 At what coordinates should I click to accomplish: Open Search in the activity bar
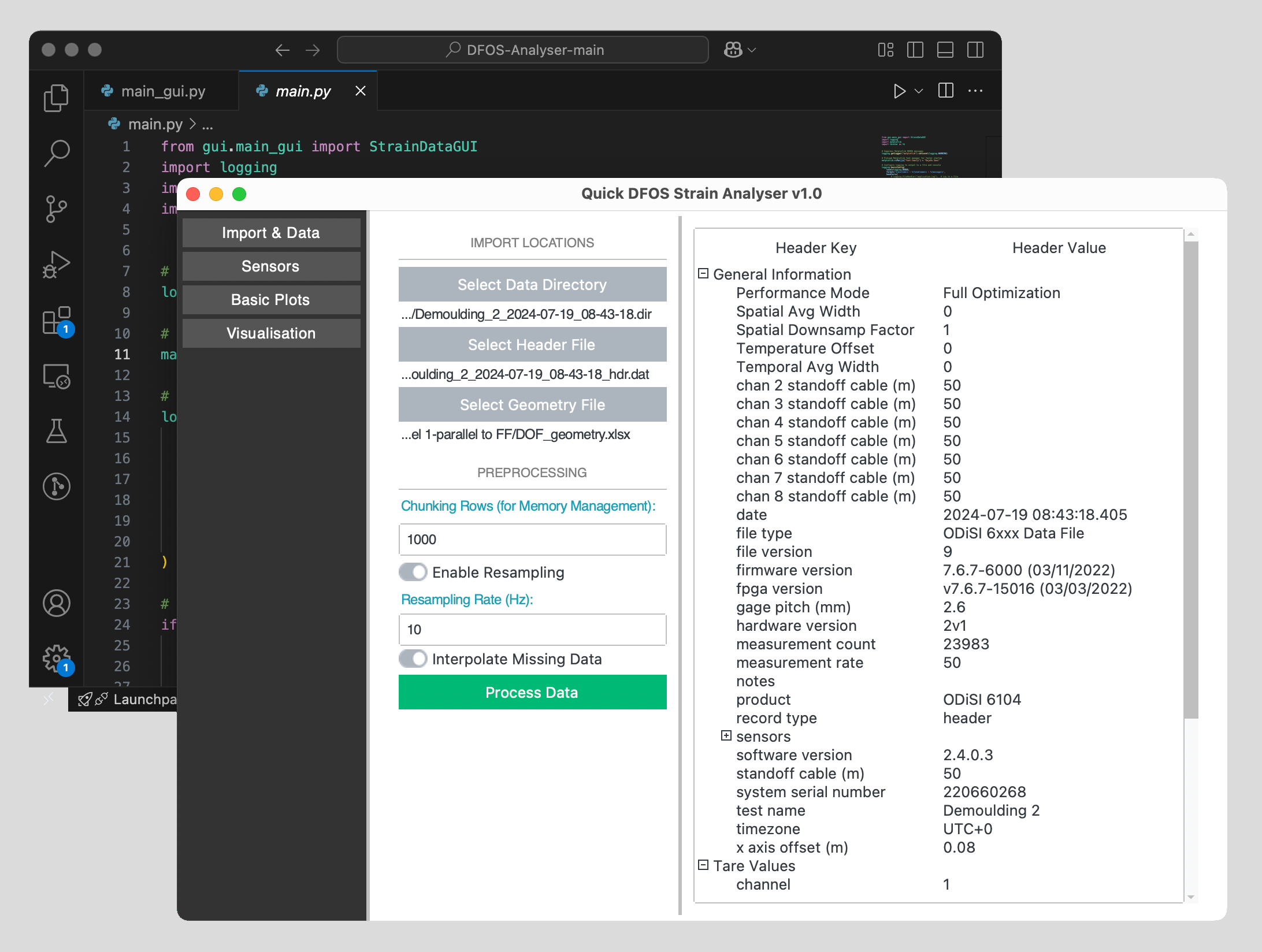pyautogui.click(x=56, y=154)
